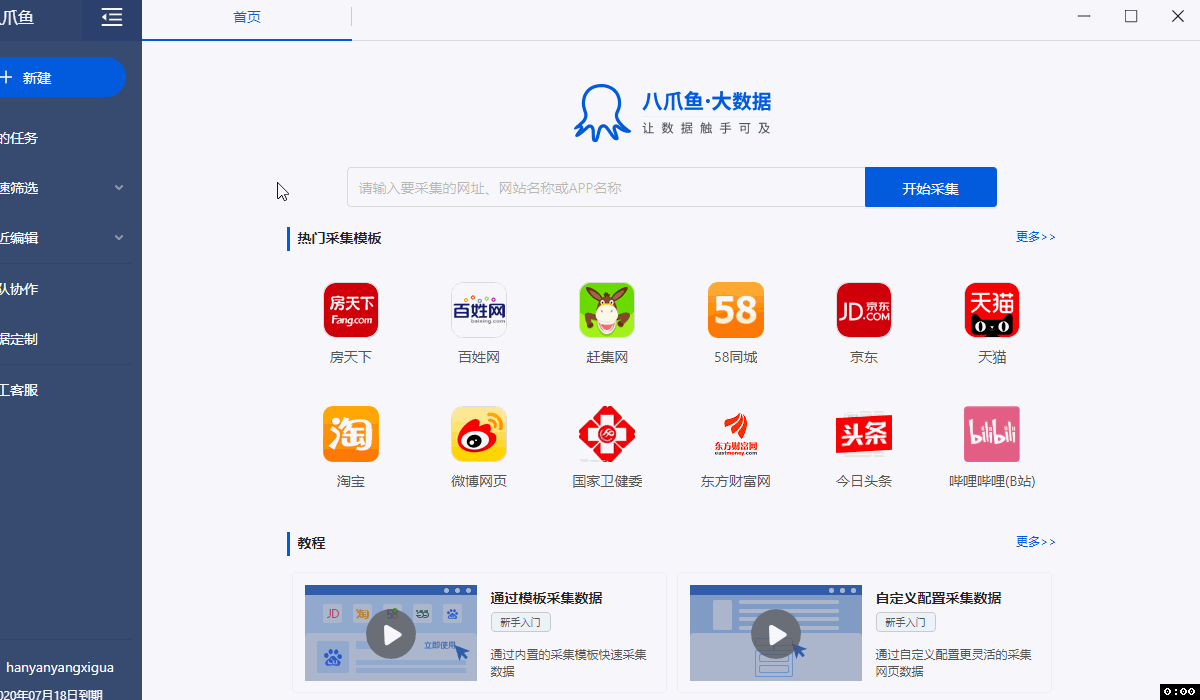The width and height of the screenshot is (1200, 700).
Task: Click the username hanyanyangxigua
Action: point(60,667)
